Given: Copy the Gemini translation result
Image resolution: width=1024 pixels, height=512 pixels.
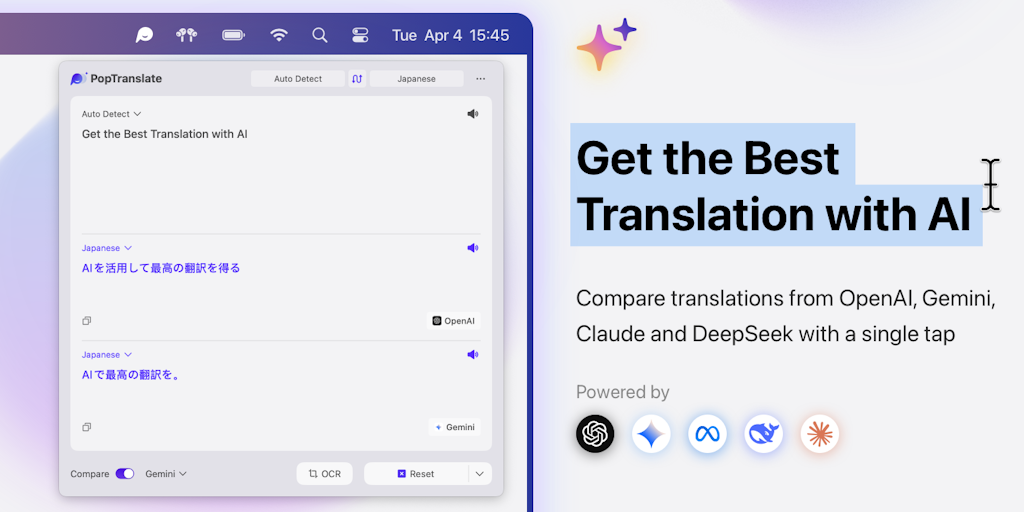Looking at the screenshot, I should [86, 427].
